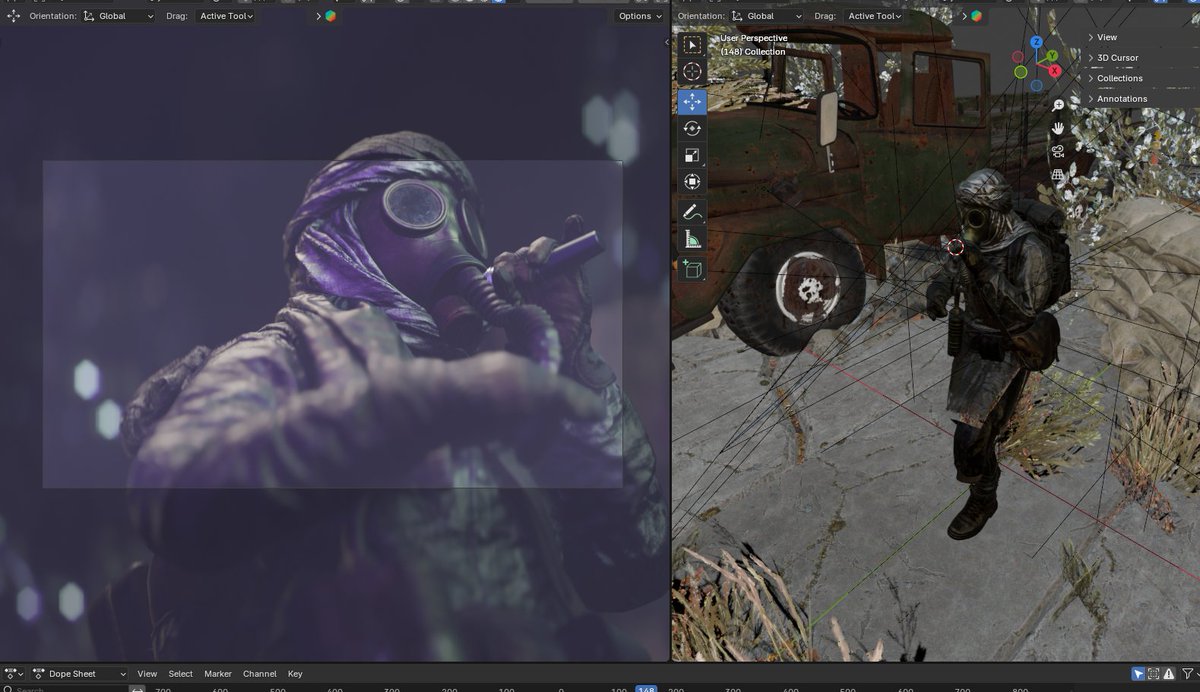Click the bottom blue negative Z gizmo circle
The image size is (1200, 692).
coord(1037,86)
